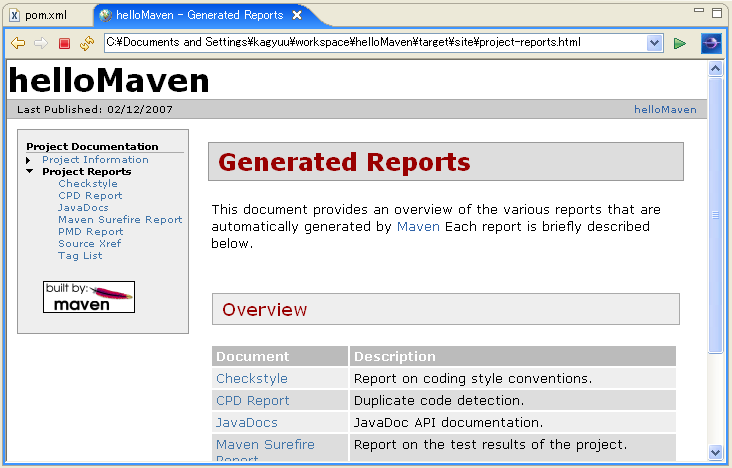Collapse the Project Reports tree arrow
Viewport: 732px width, 468px height.
(x=30, y=171)
